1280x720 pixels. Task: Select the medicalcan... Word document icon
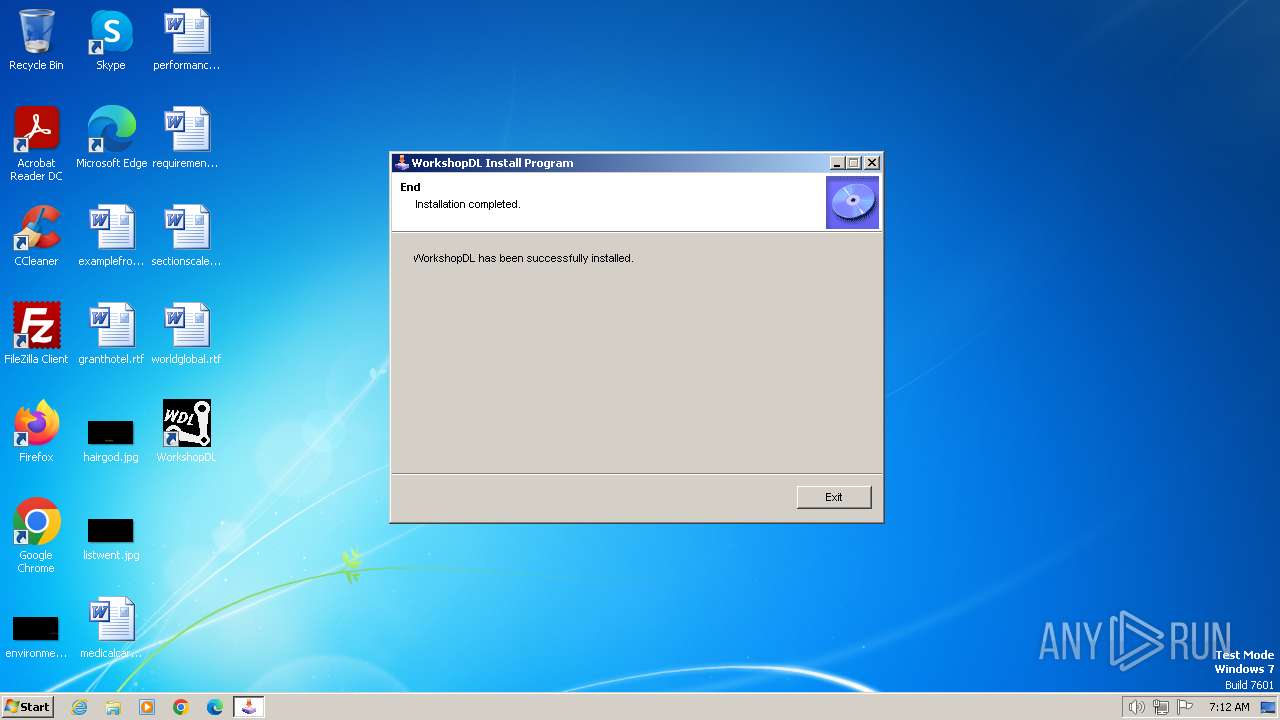111,629
